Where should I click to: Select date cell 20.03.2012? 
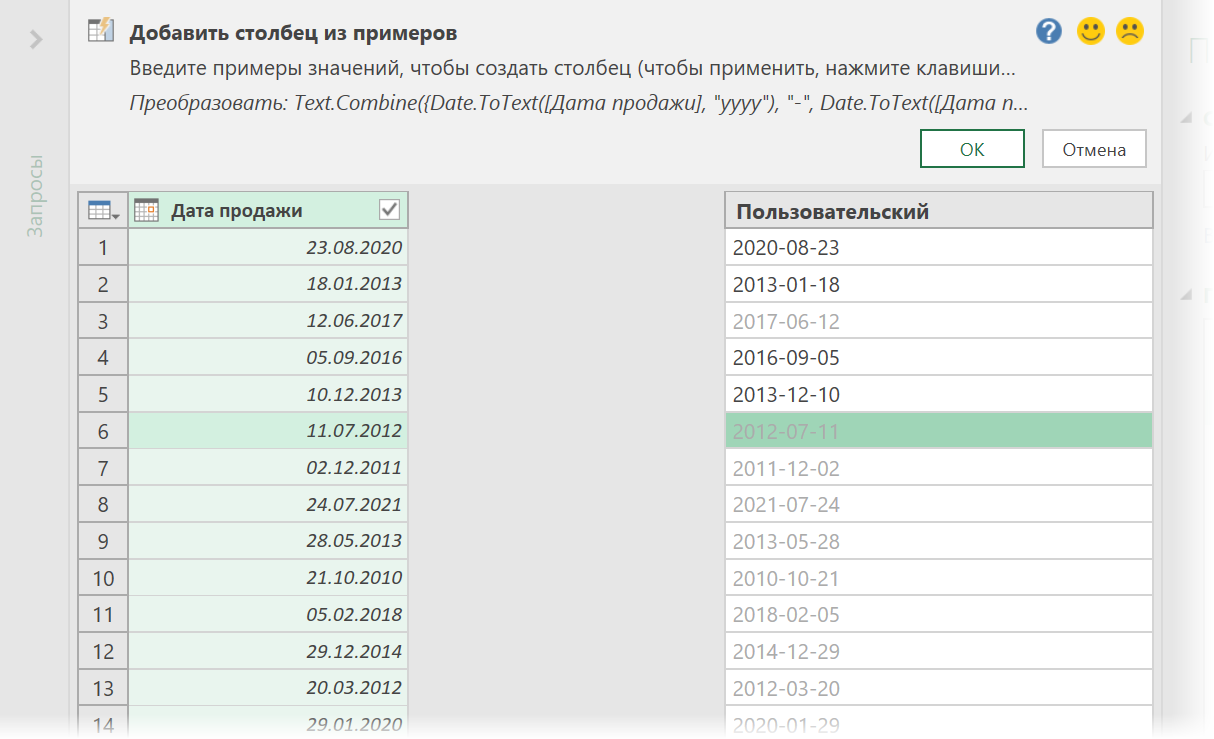tap(268, 688)
